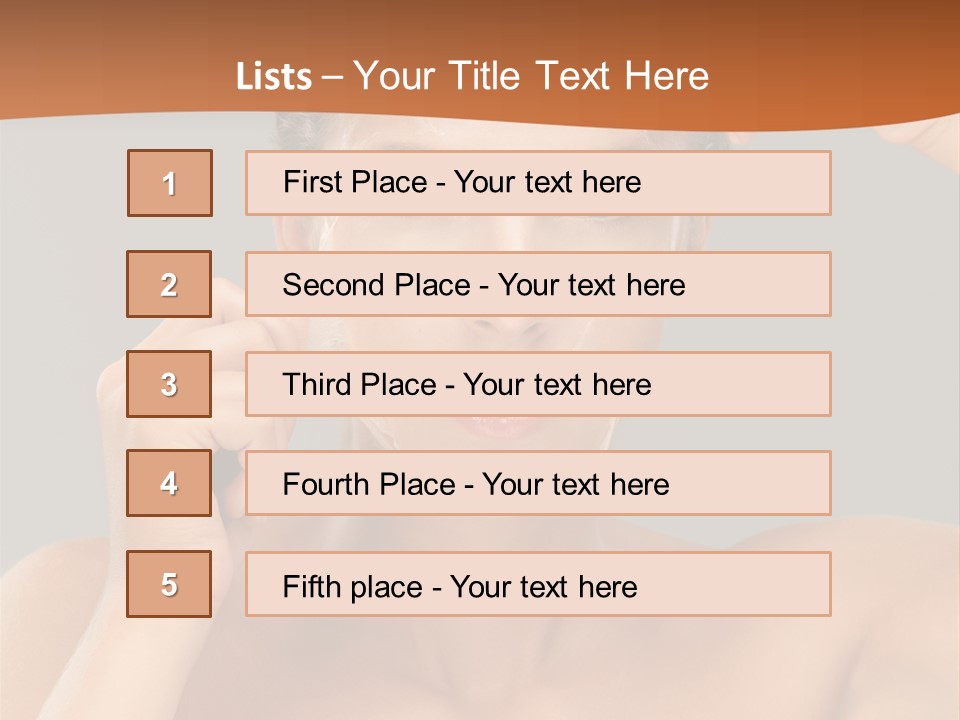Click the First Place text bar
Screen dimensions: 960x720
click(538, 183)
